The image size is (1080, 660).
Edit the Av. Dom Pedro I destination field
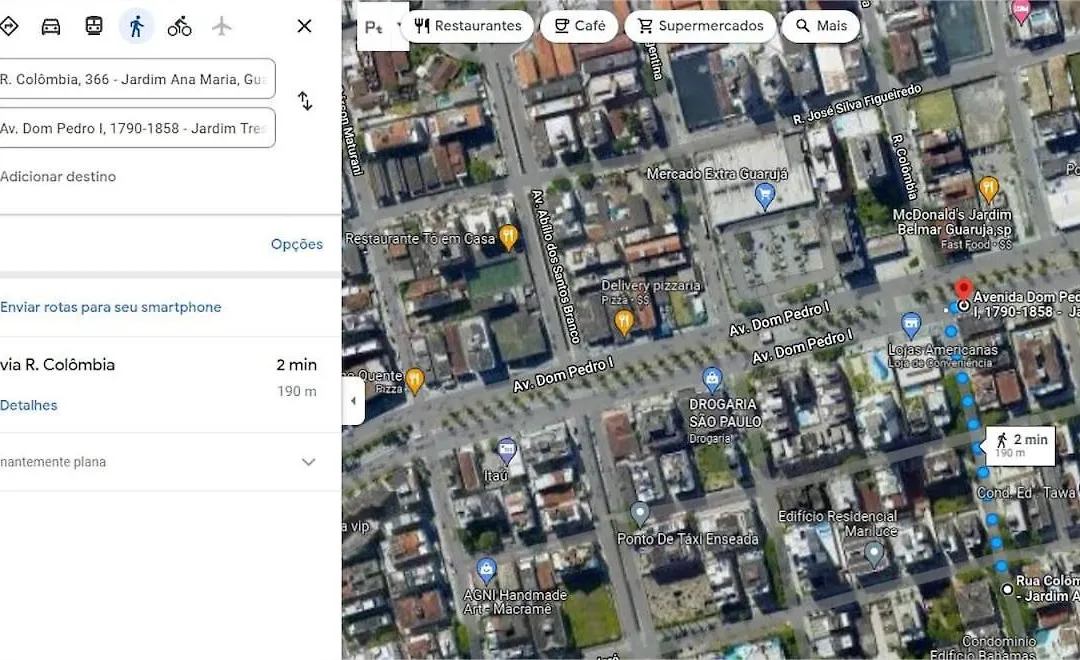138,127
